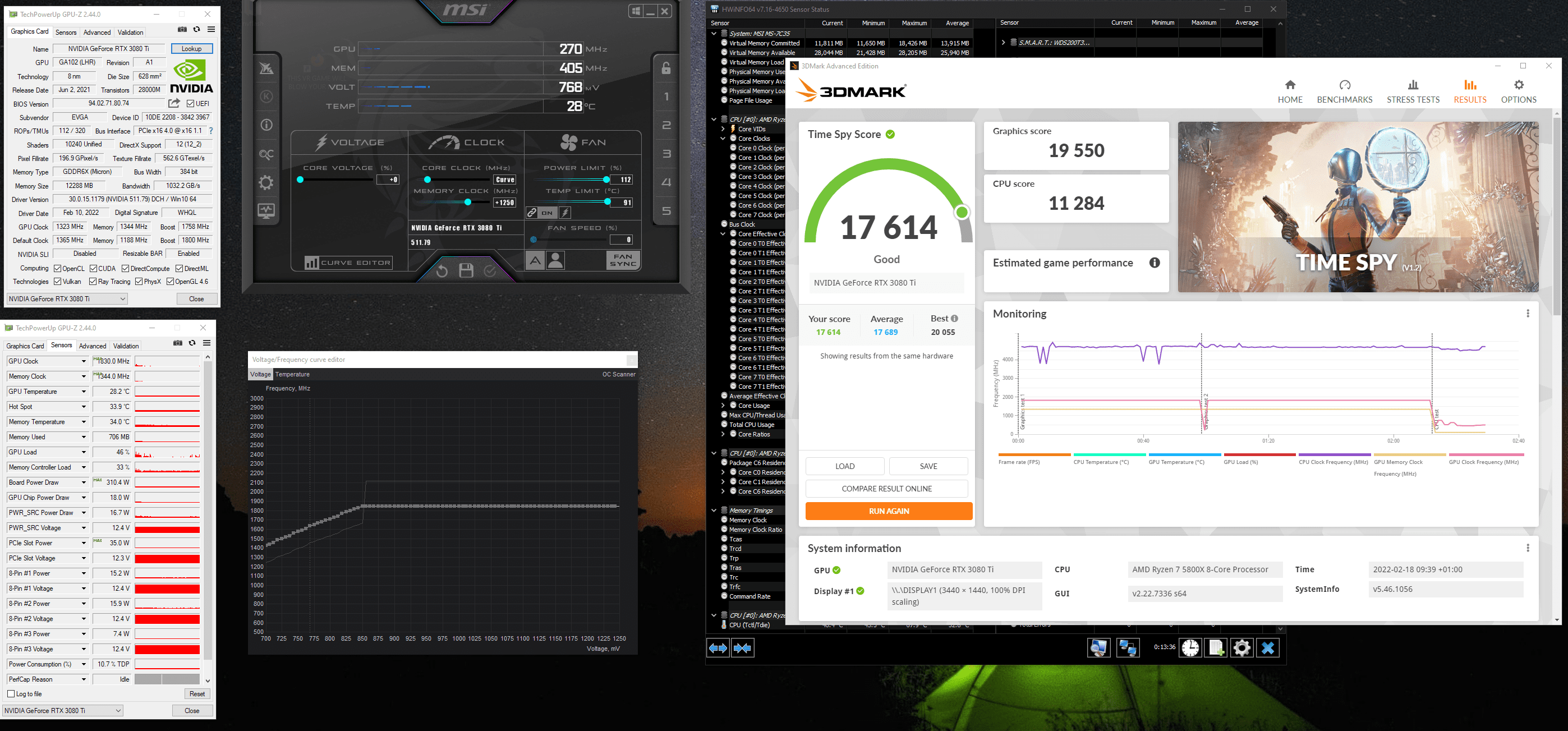The height and width of the screenshot is (731, 1568).
Task: Switch to Advanced tab in GPU-Z Graphics Card window
Action: coord(97,33)
